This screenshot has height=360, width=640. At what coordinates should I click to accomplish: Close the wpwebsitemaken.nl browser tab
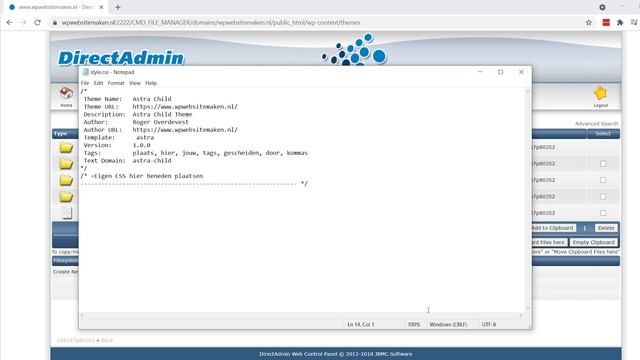tap(101, 7)
